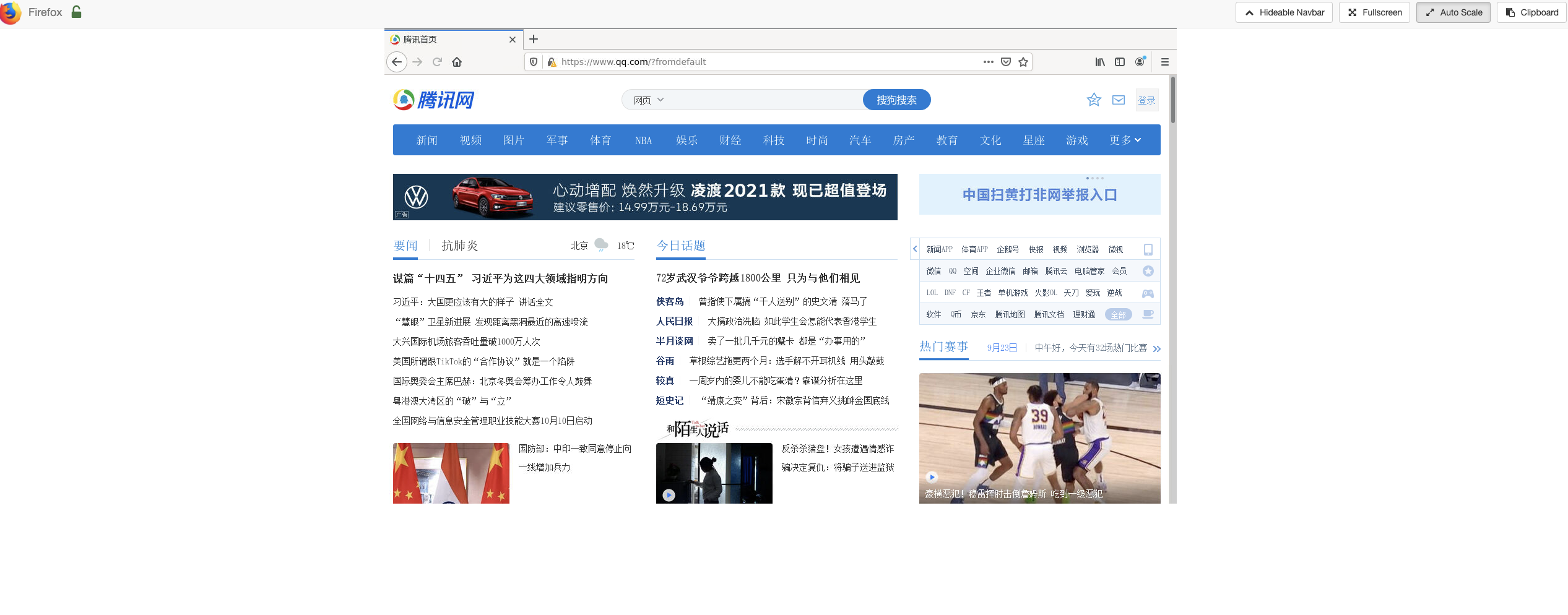This screenshot has height=615, width=1568.
Task: Open a new tab with plus button
Action: tap(534, 39)
